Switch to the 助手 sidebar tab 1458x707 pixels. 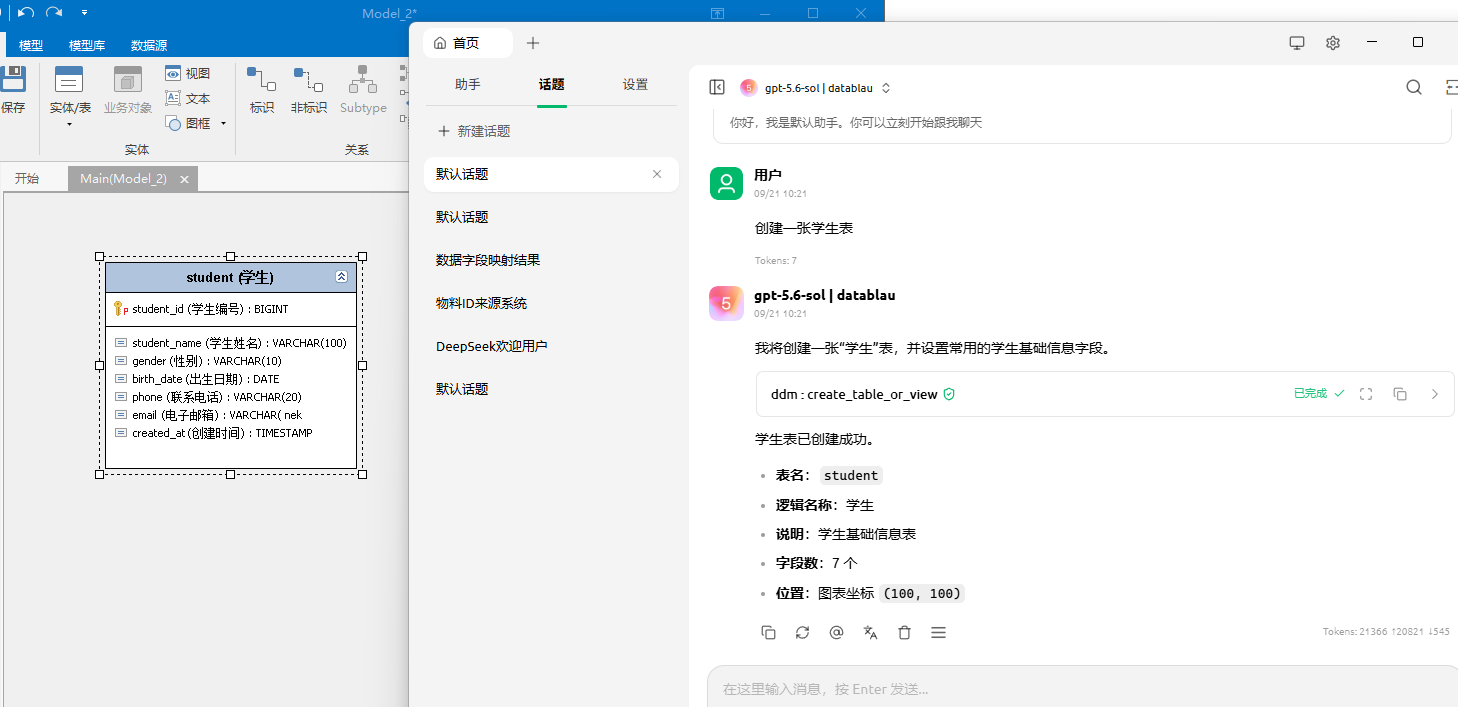[x=468, y=85]
